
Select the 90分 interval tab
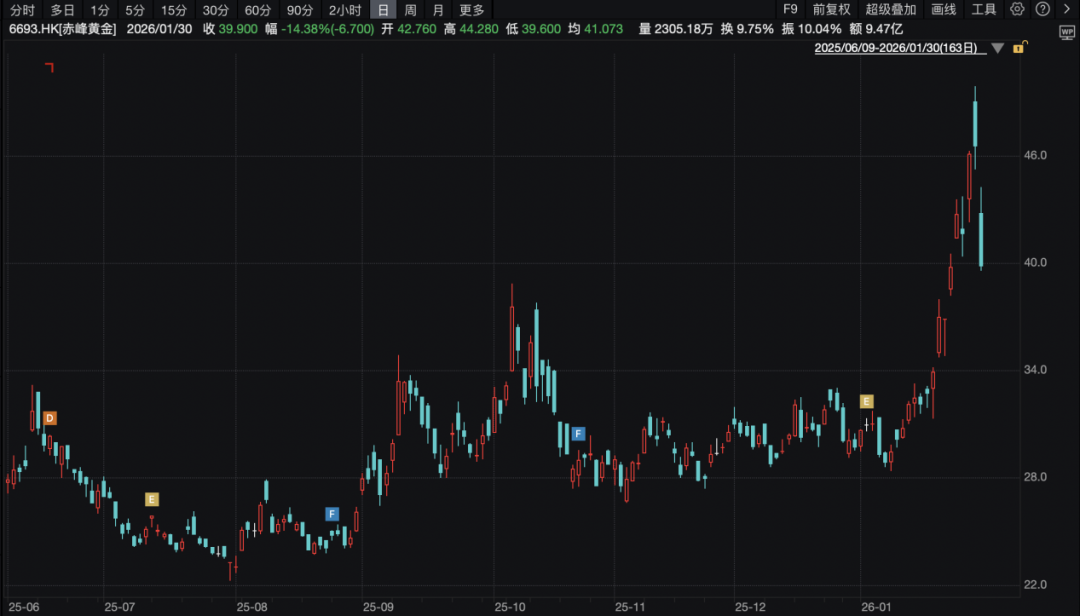pyautogui.click(x=300, y=10)
